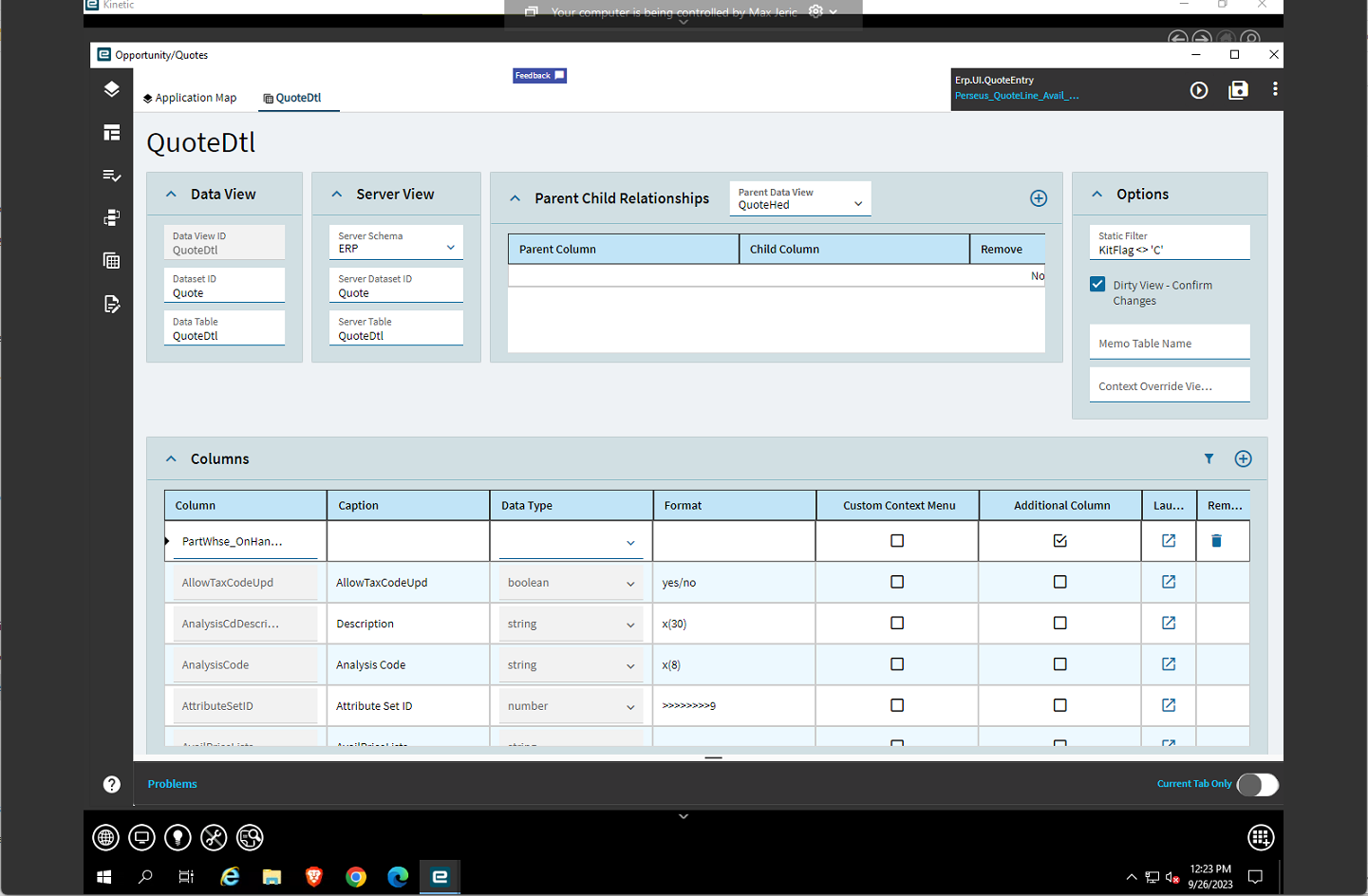
Task: Add a new parent child relationship
Action: [x=1039, y=198]
